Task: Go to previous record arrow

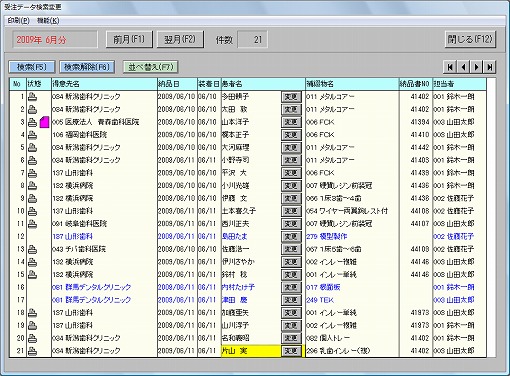Action: 463,67
